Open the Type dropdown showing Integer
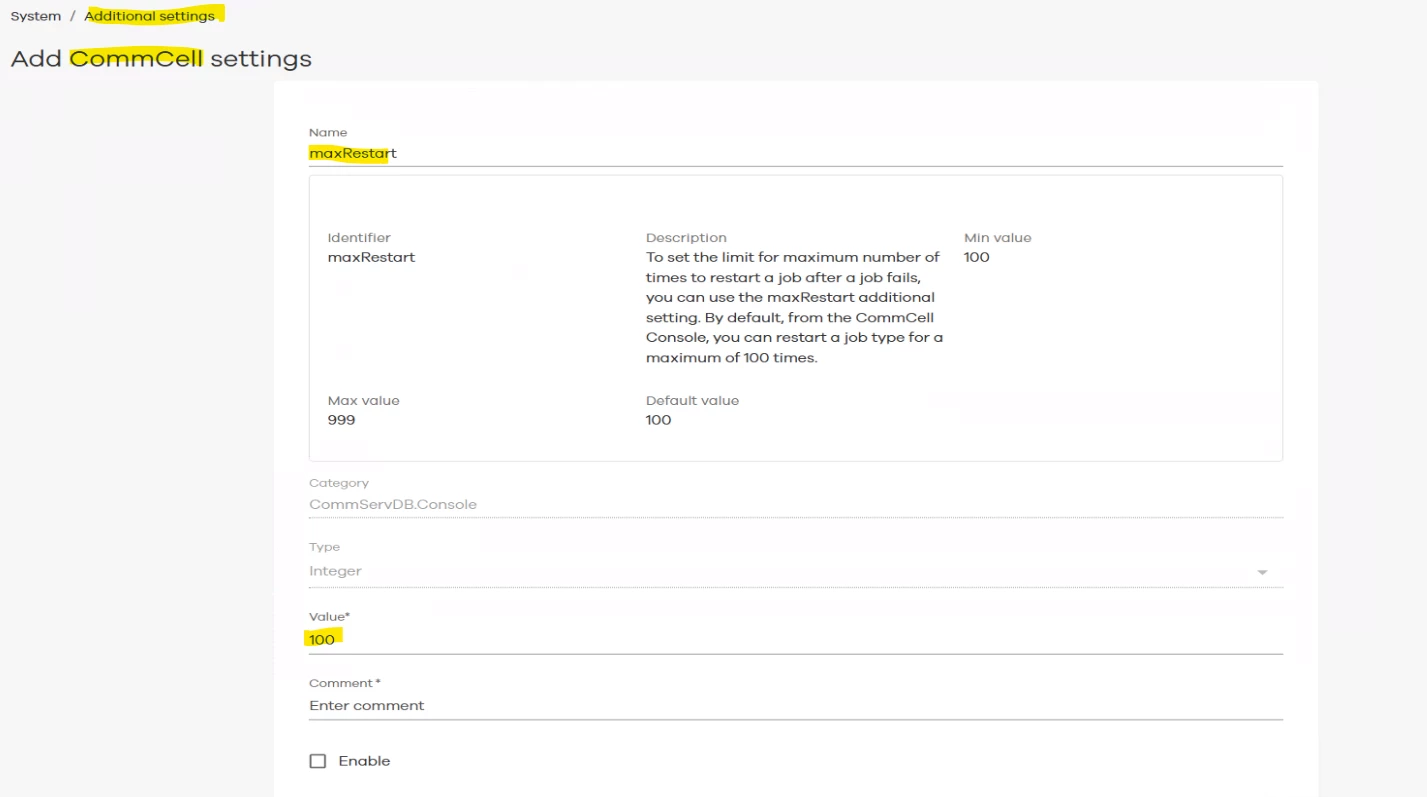 click(x=795, y=571)
